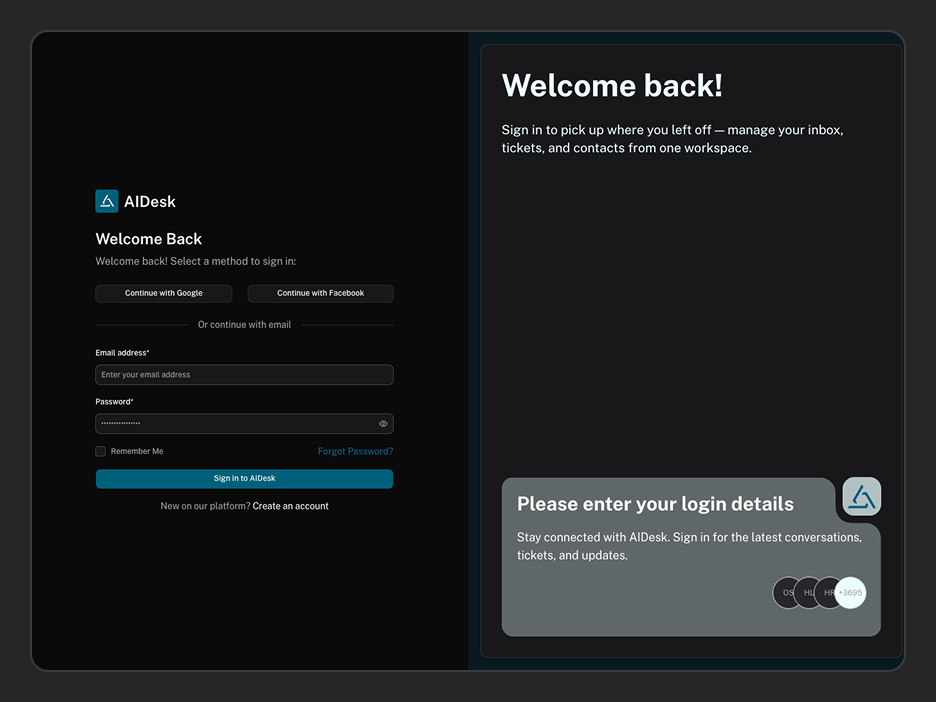Click the Sign in to AIDesk button
Screen dimensions: 936x702
(x=244, y=479)
